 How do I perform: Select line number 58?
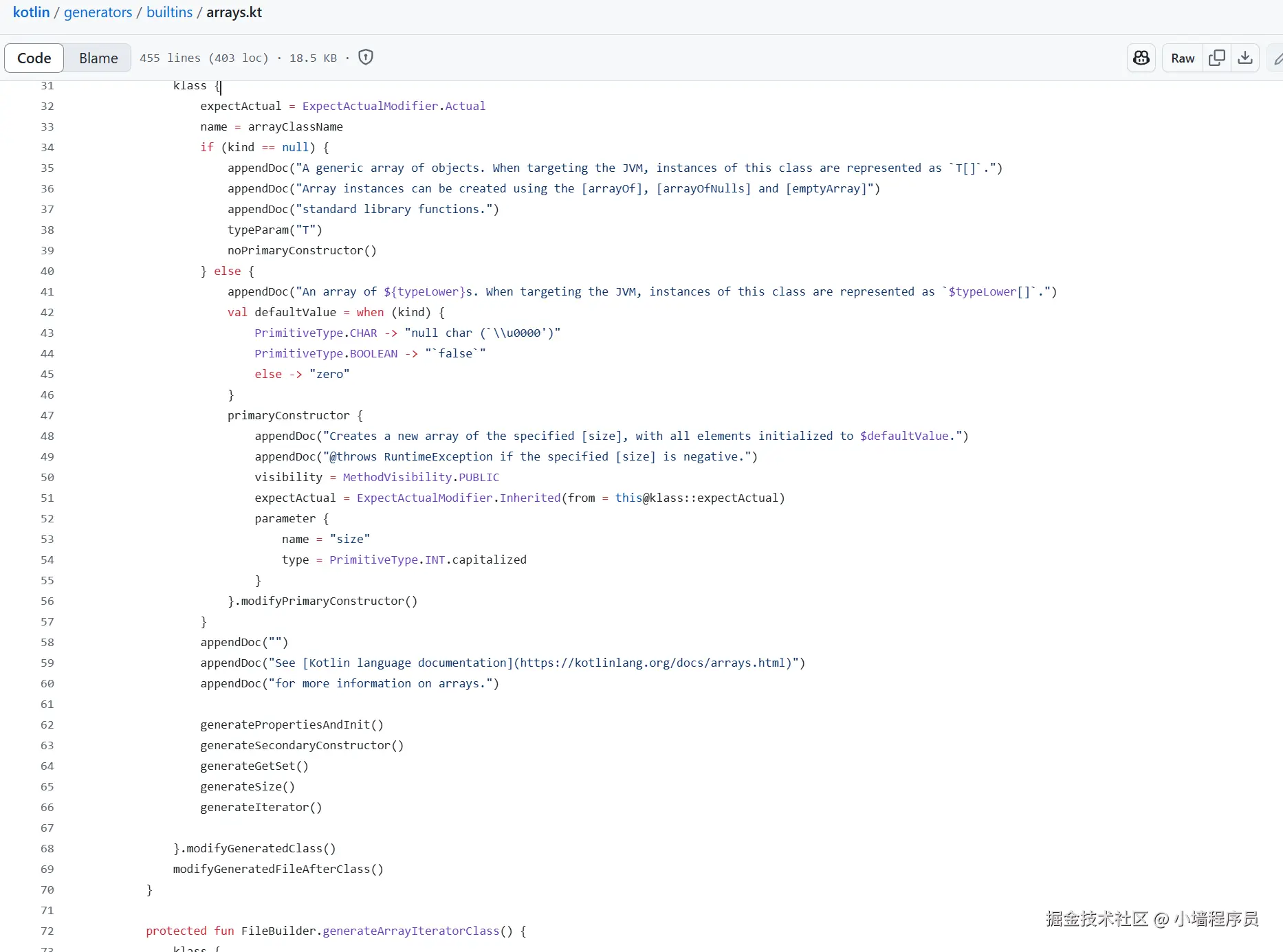47,642
